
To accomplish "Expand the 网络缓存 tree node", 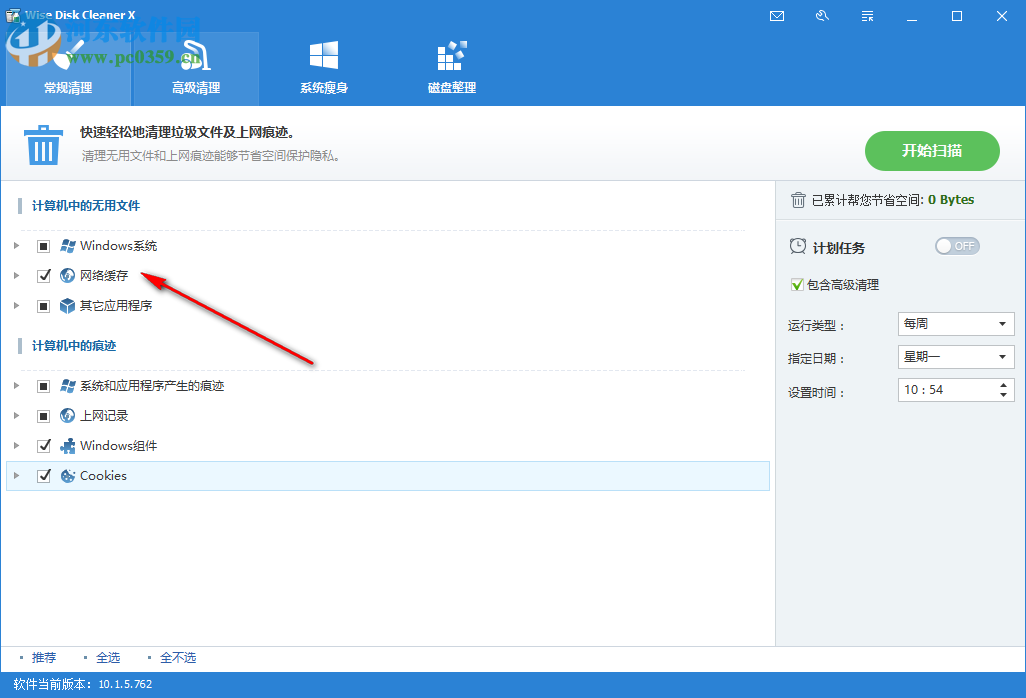I will (16, 275).
